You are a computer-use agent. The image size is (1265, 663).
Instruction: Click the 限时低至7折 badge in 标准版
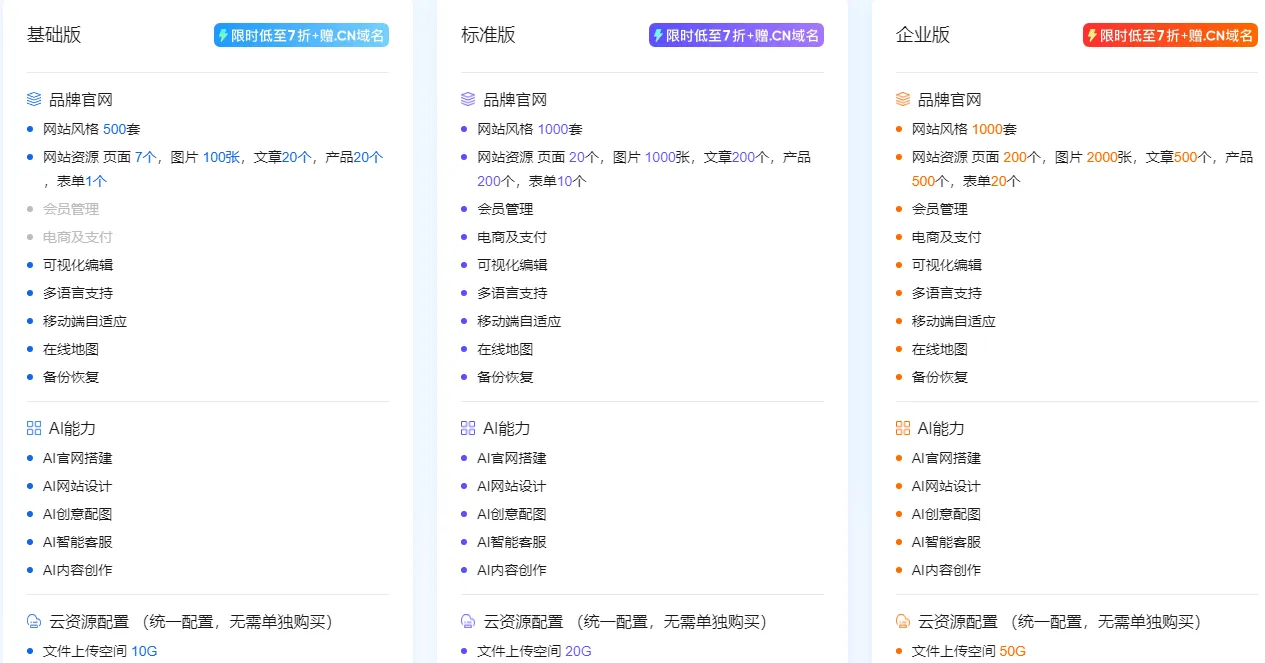click(x=736, y=34)
